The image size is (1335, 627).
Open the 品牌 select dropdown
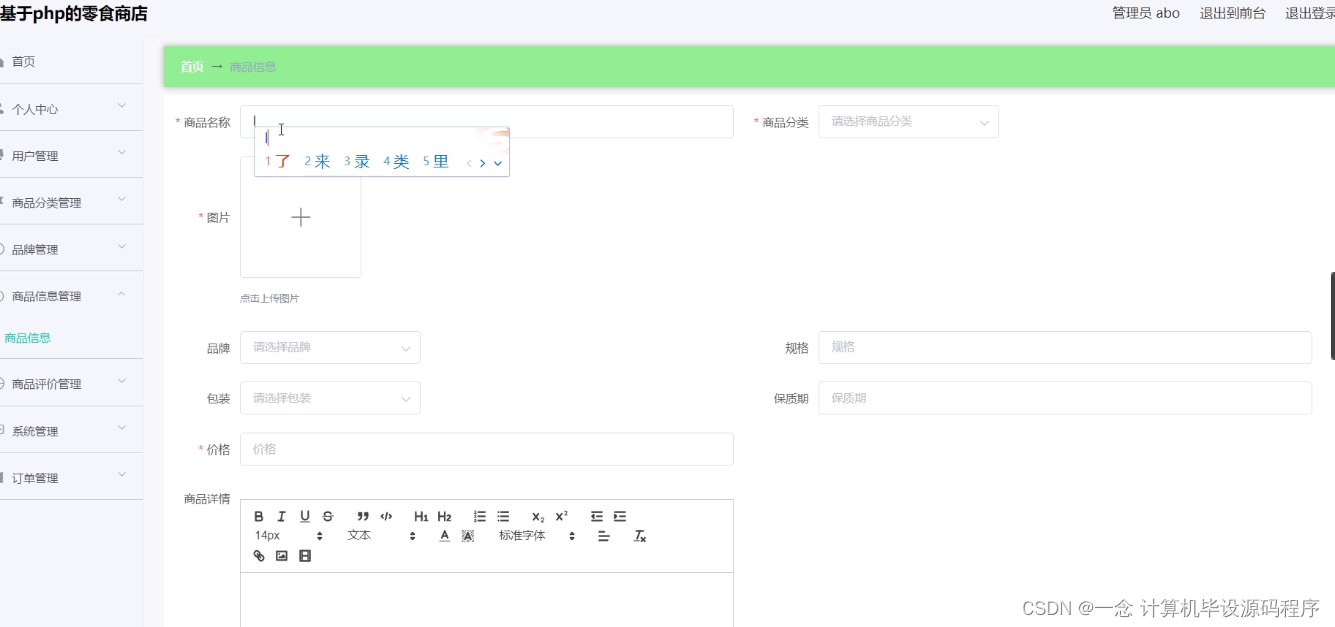pos(330,347)
